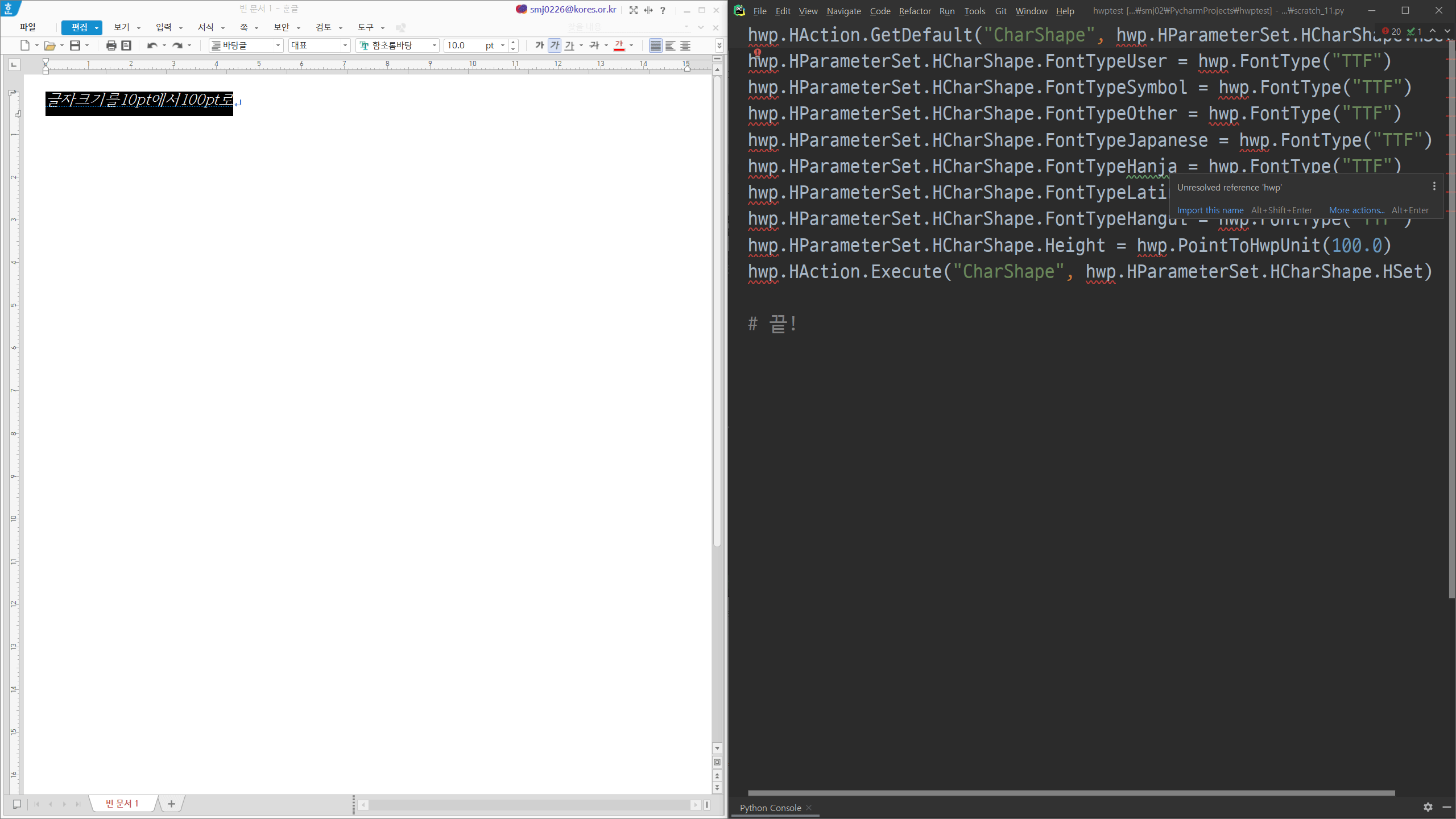
Task: Click 'More actions...' in the tooltip
Action: coord(1356,210)
